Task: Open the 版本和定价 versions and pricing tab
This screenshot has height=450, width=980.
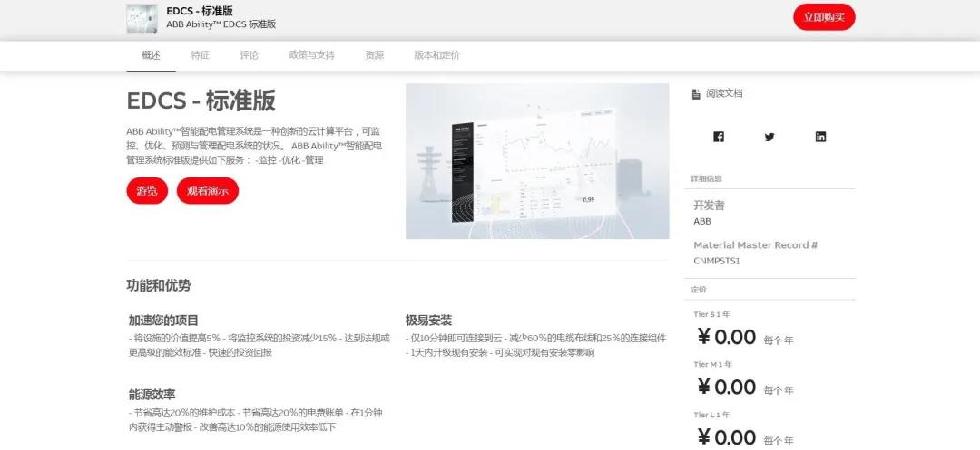Action: click(x=436, y=55)
